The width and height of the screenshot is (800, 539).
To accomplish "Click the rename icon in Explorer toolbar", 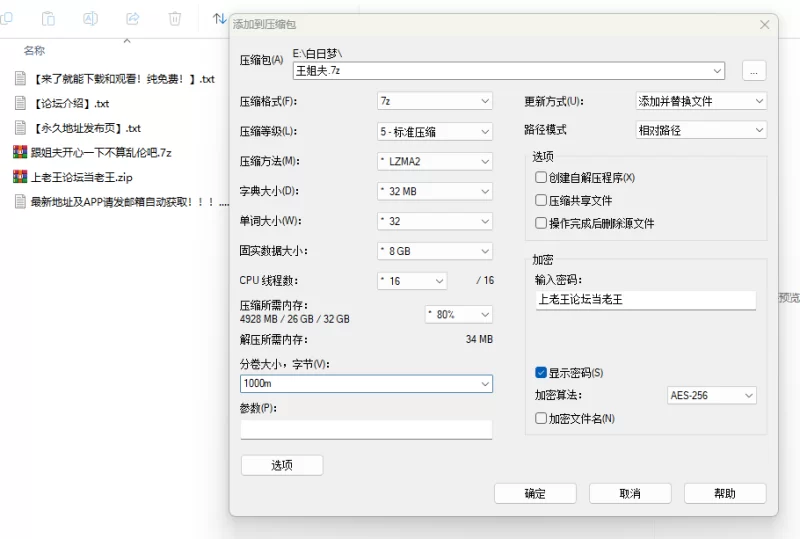I will (90, 19).
